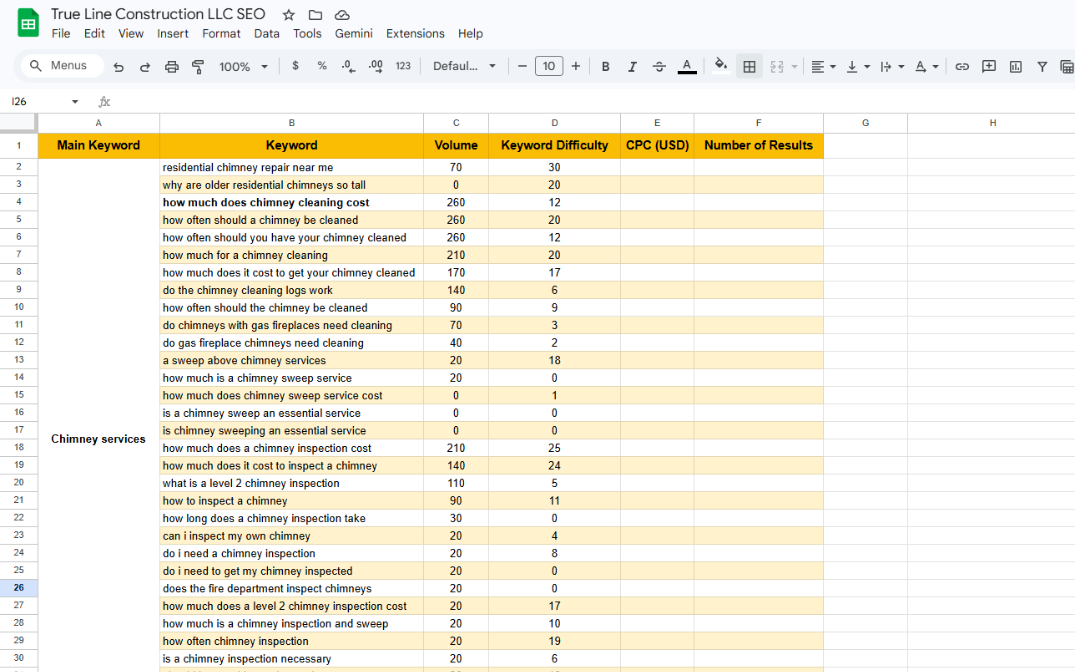Open the Format menu
This screenshot has height=672, width=1075.
(x=221, y=33)
